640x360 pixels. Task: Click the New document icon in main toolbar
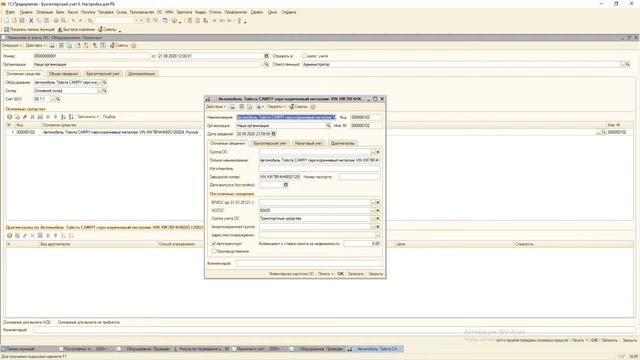pyautogui.click(x=6, y=20)
